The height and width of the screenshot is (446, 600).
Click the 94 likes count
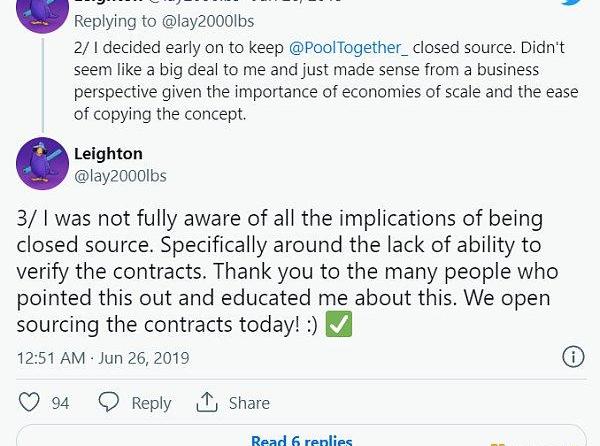60,402
